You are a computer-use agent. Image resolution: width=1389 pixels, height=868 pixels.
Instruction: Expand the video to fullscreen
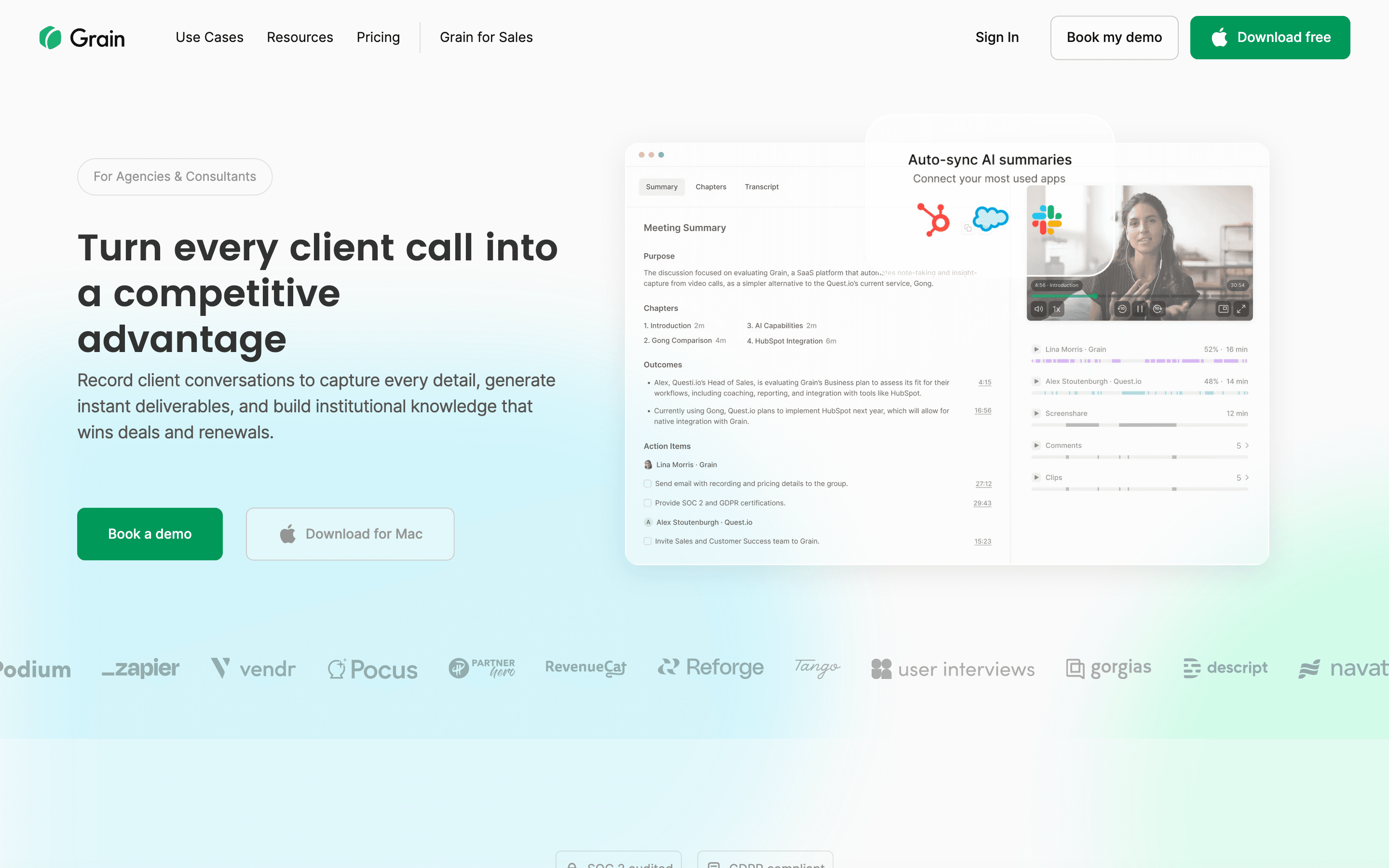1241,309
